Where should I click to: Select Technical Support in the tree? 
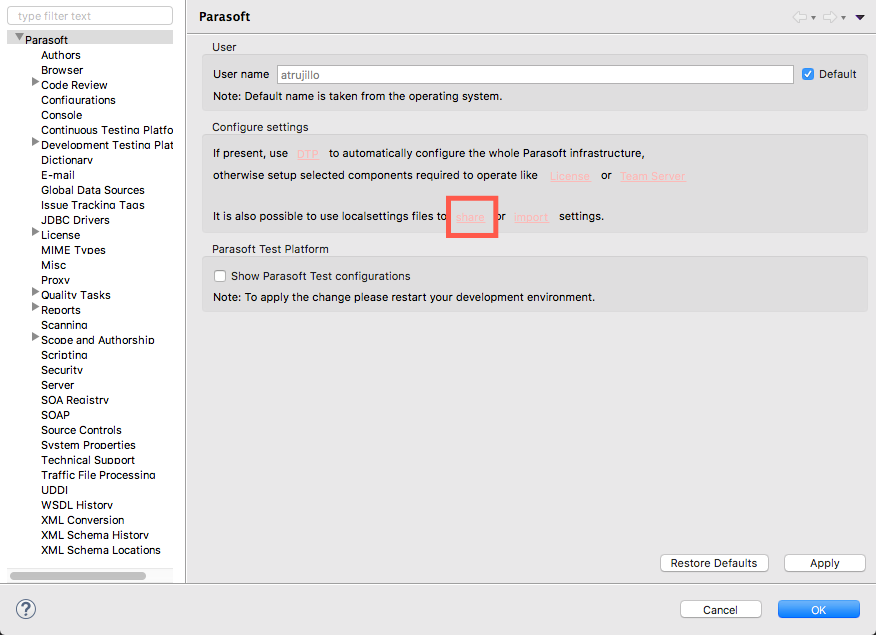88,460
